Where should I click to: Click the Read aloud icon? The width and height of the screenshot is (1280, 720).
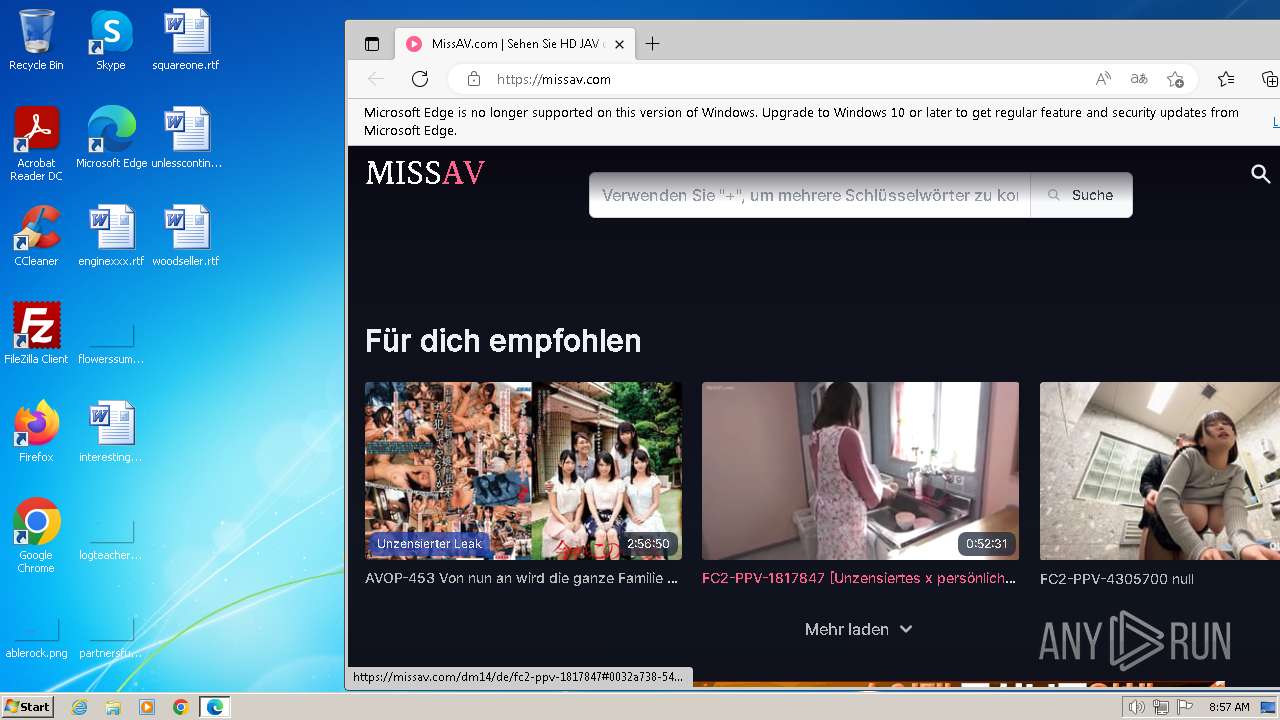tap(1103, 79)
